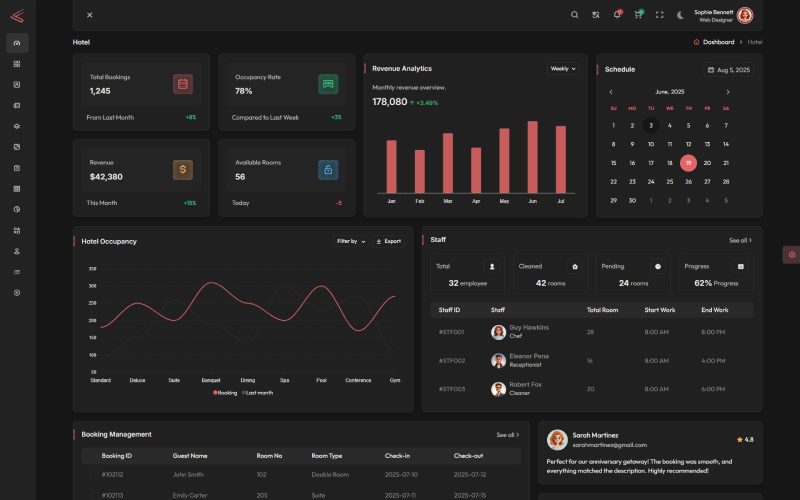
Task: Toggle dark mode with the moon icon
Action: tap(680, 15)
